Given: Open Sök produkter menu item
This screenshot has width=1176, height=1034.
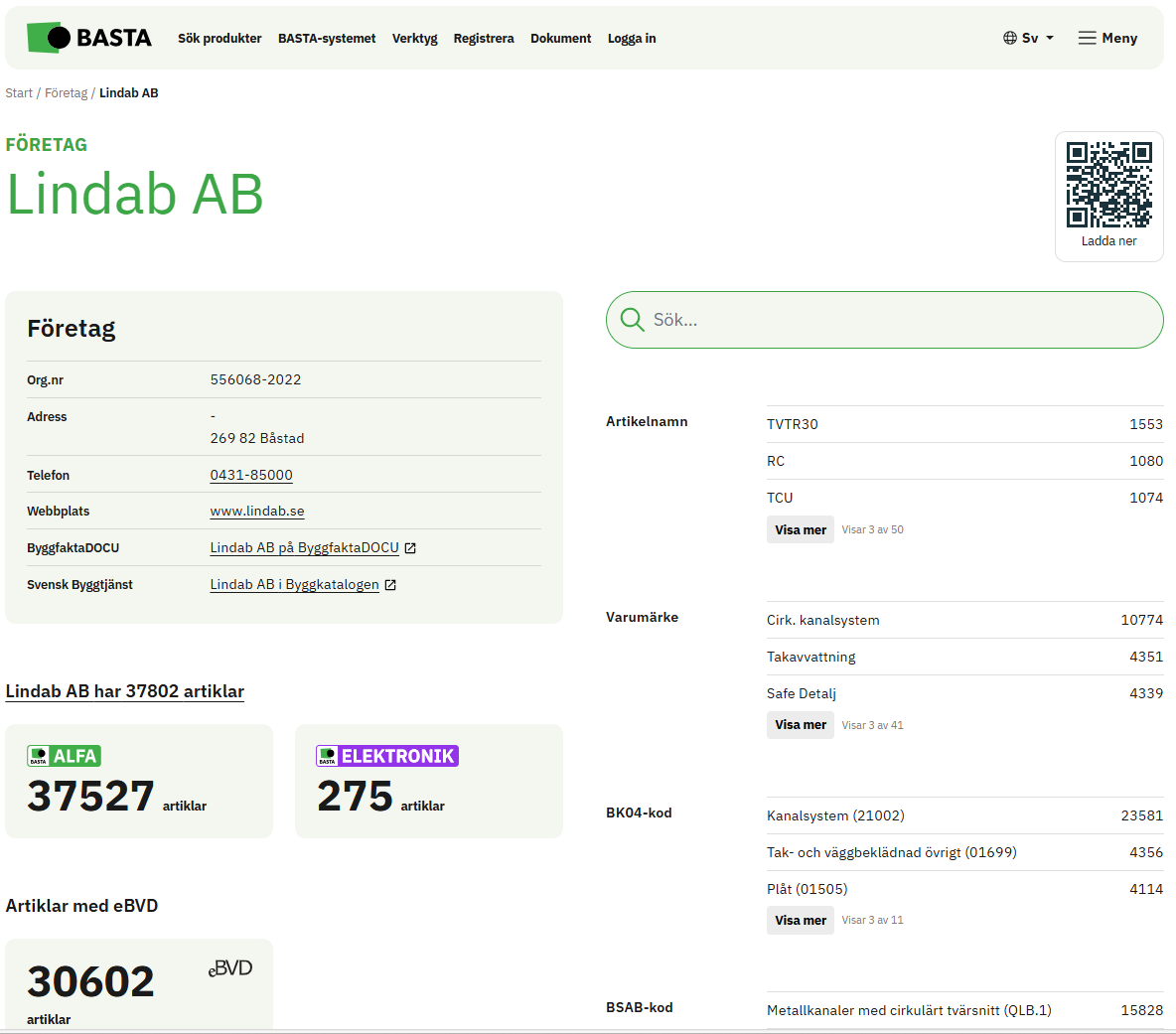Looking at the screenshot, I should 220,38.
